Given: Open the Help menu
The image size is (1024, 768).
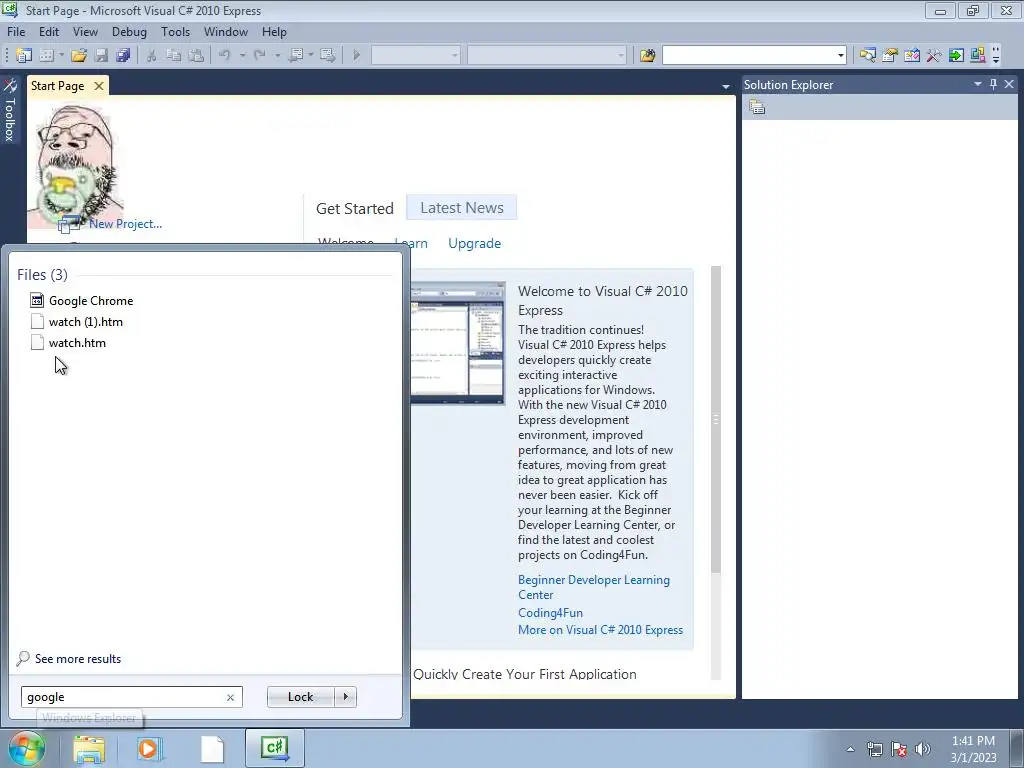Looking at the screenshot, I should 274,31.
